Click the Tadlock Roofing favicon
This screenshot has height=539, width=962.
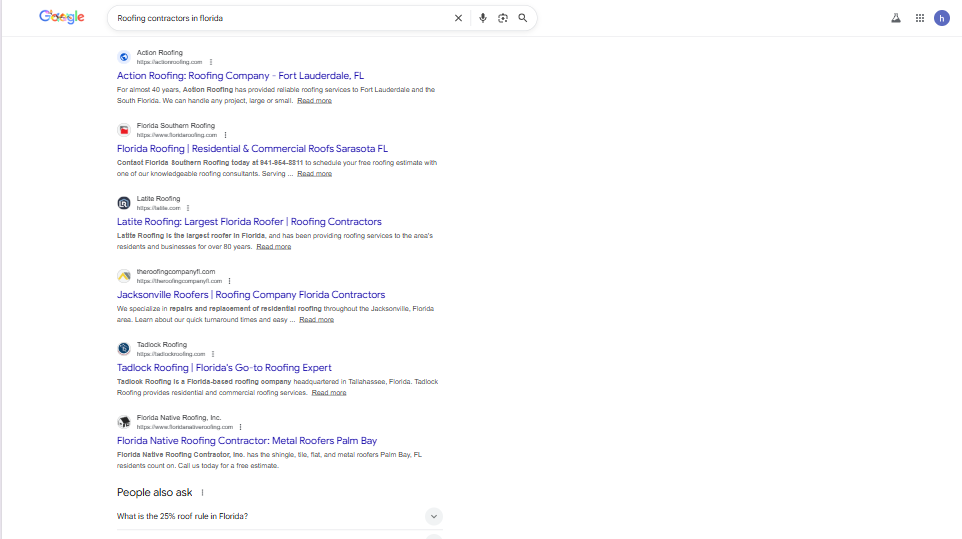point(124,349)
